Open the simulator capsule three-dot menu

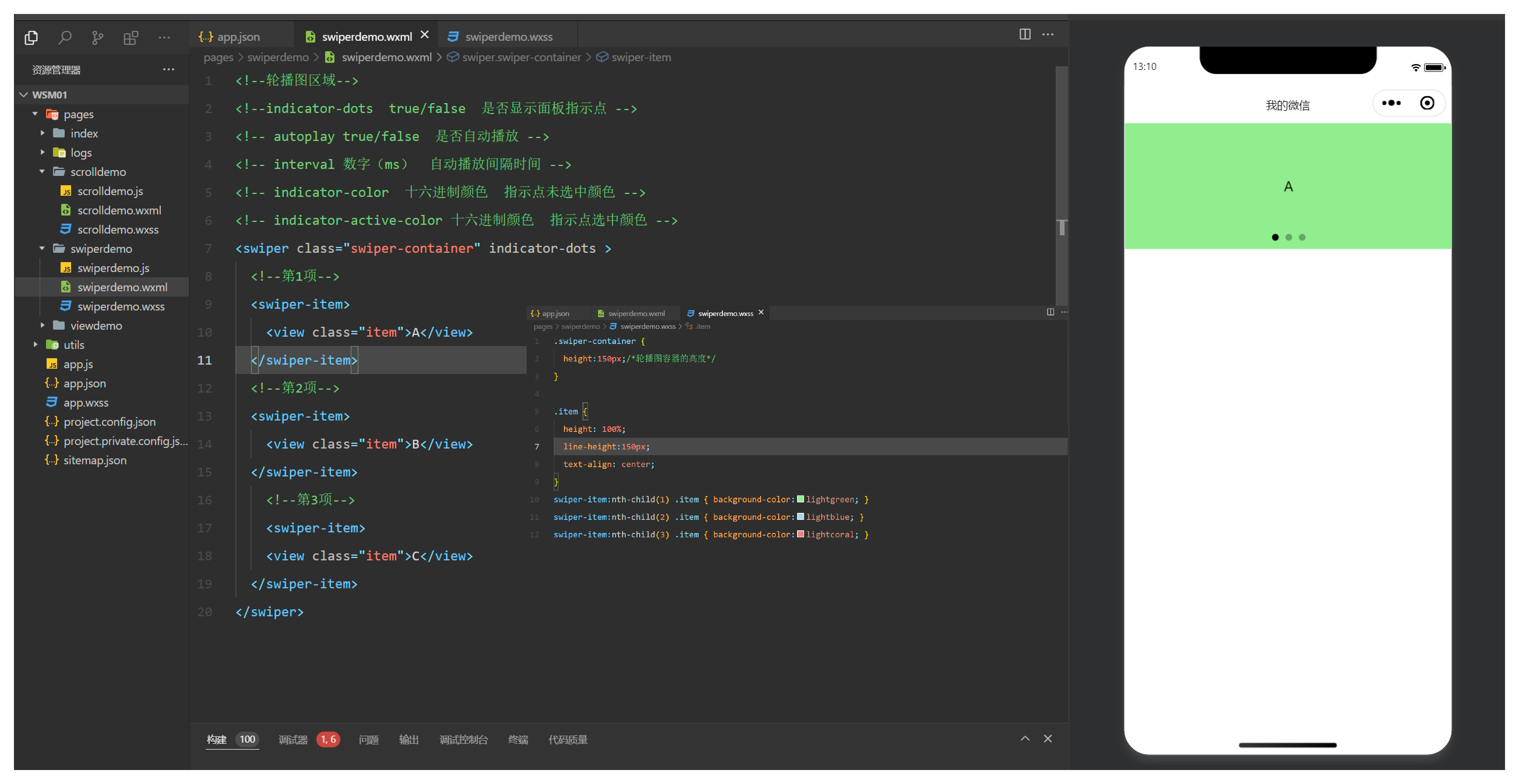coord(1391,103)
